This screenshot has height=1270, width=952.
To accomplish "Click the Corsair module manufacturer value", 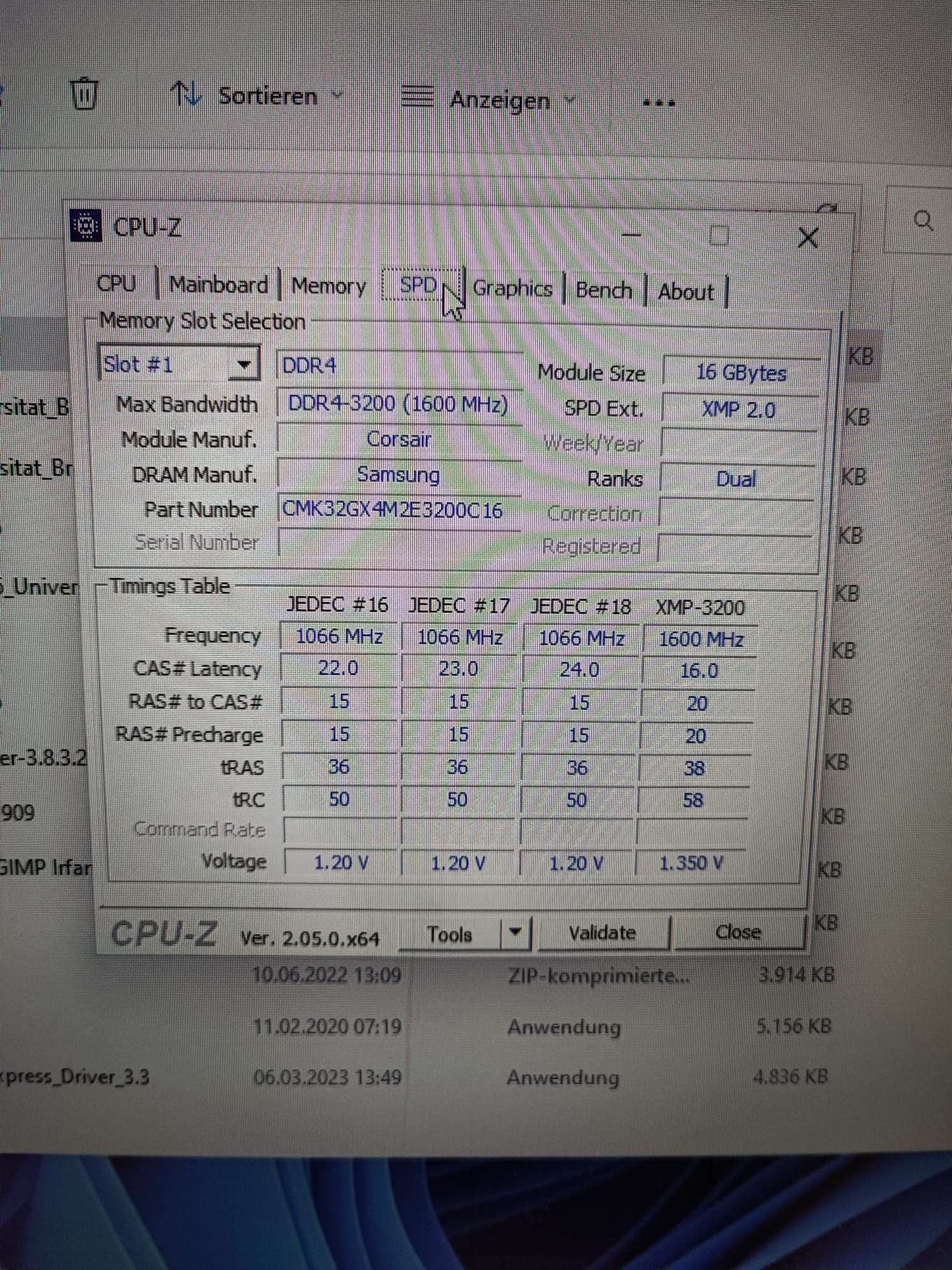I will pos(399,439).
